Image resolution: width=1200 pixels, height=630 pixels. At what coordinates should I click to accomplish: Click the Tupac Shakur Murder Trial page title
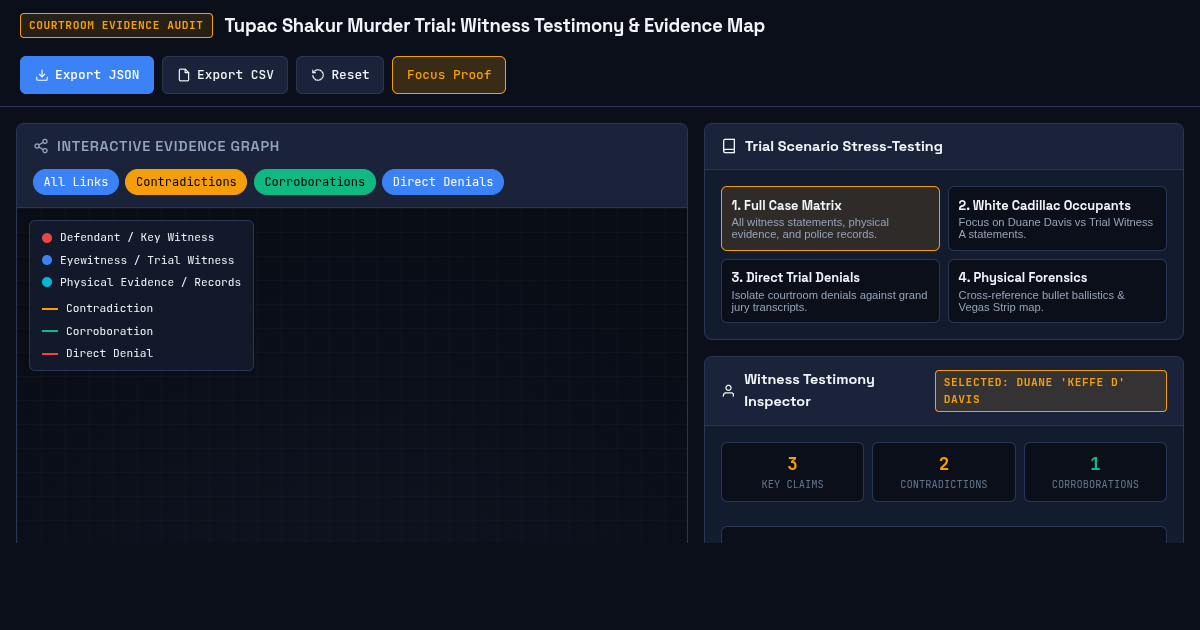pyautogui.click(x=494, y=26)
